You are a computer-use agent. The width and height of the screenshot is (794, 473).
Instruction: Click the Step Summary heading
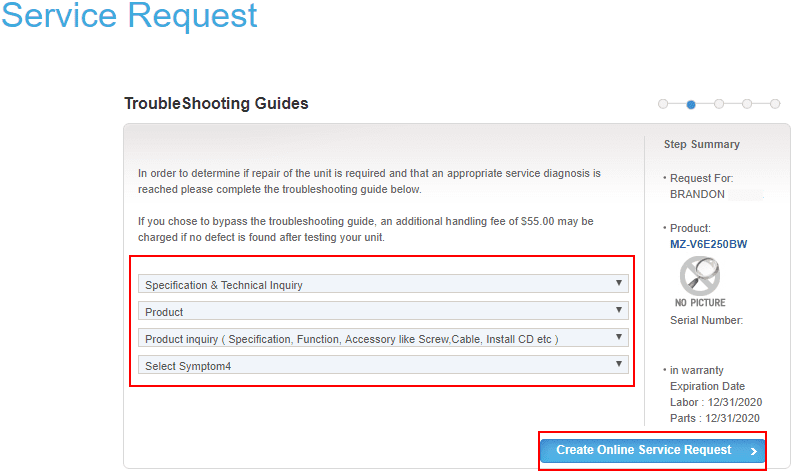[x=702, y=145]
